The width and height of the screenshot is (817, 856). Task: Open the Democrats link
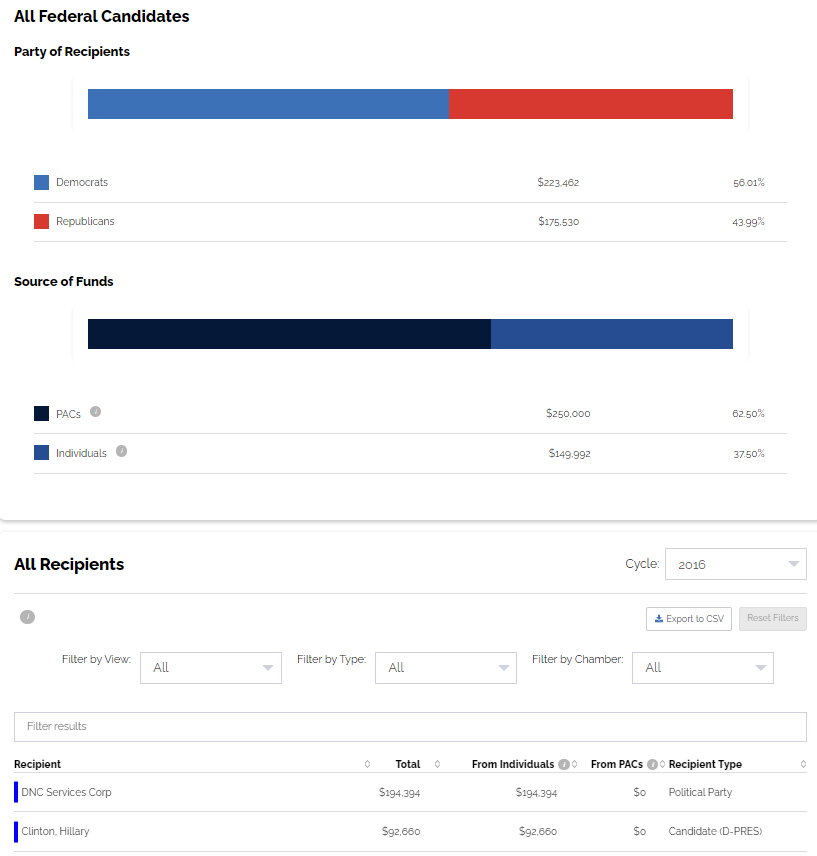[82, 183]
